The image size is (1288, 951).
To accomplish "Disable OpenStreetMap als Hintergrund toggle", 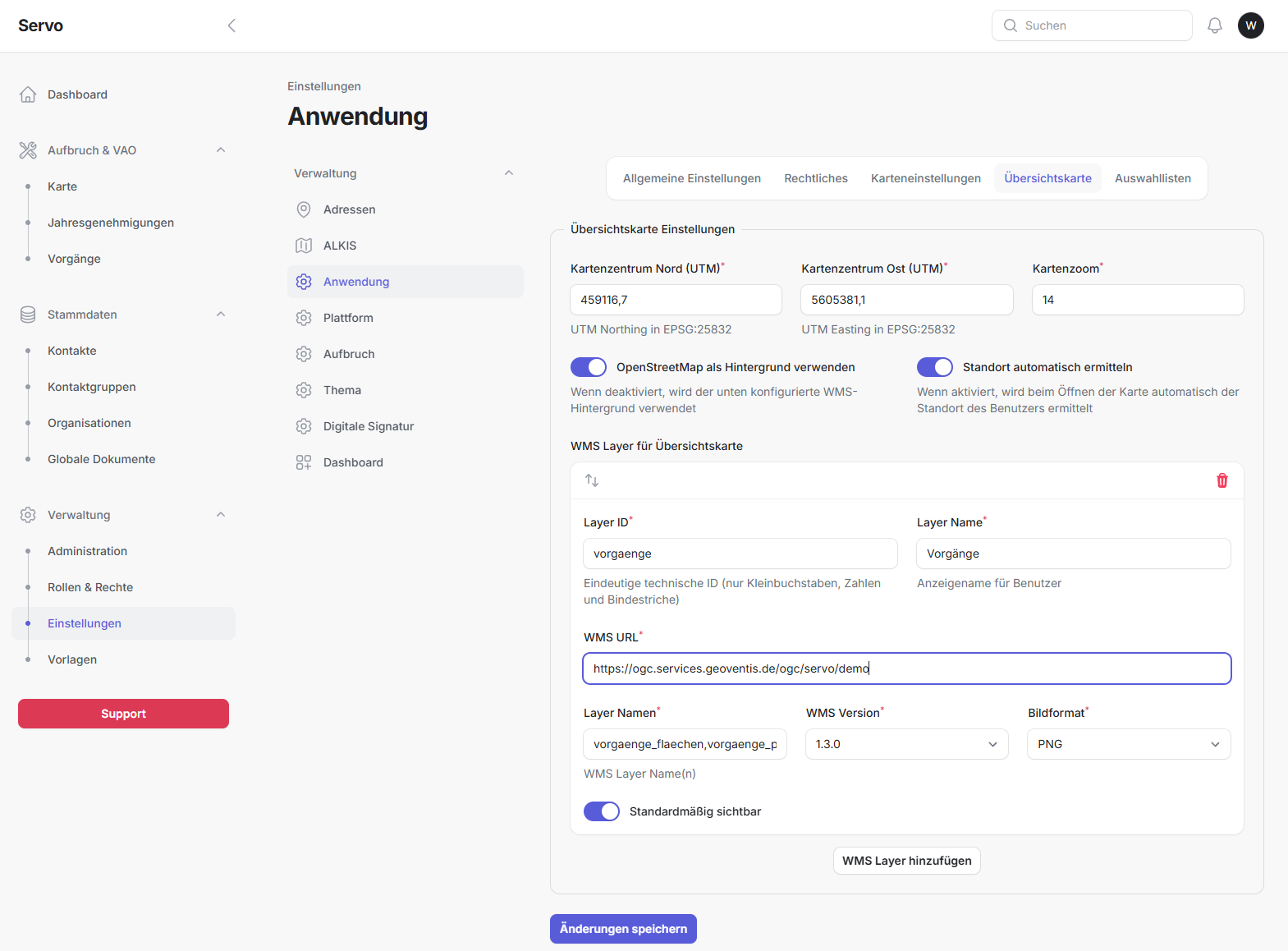I will point(589,367).
